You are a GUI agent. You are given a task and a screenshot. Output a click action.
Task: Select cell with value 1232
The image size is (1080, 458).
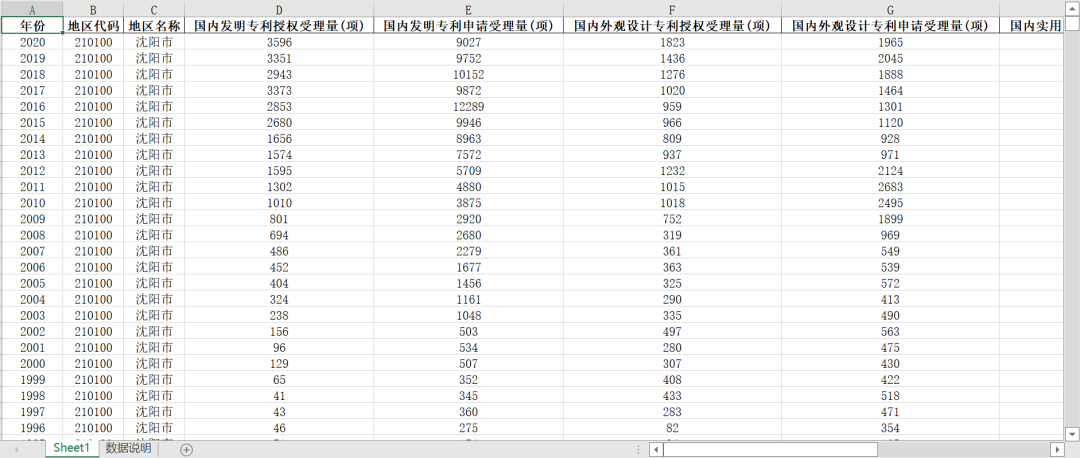pyautogui.click(x=672, y=171)
